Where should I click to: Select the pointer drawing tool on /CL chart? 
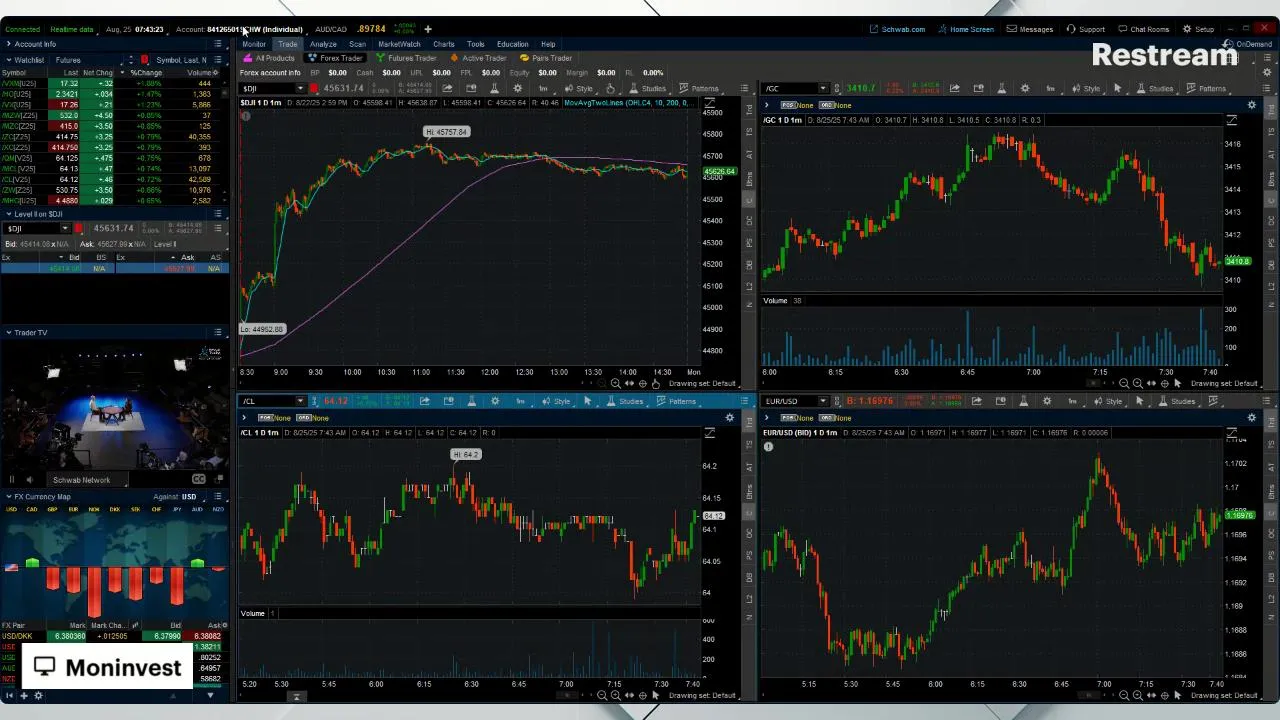[588, 401]
